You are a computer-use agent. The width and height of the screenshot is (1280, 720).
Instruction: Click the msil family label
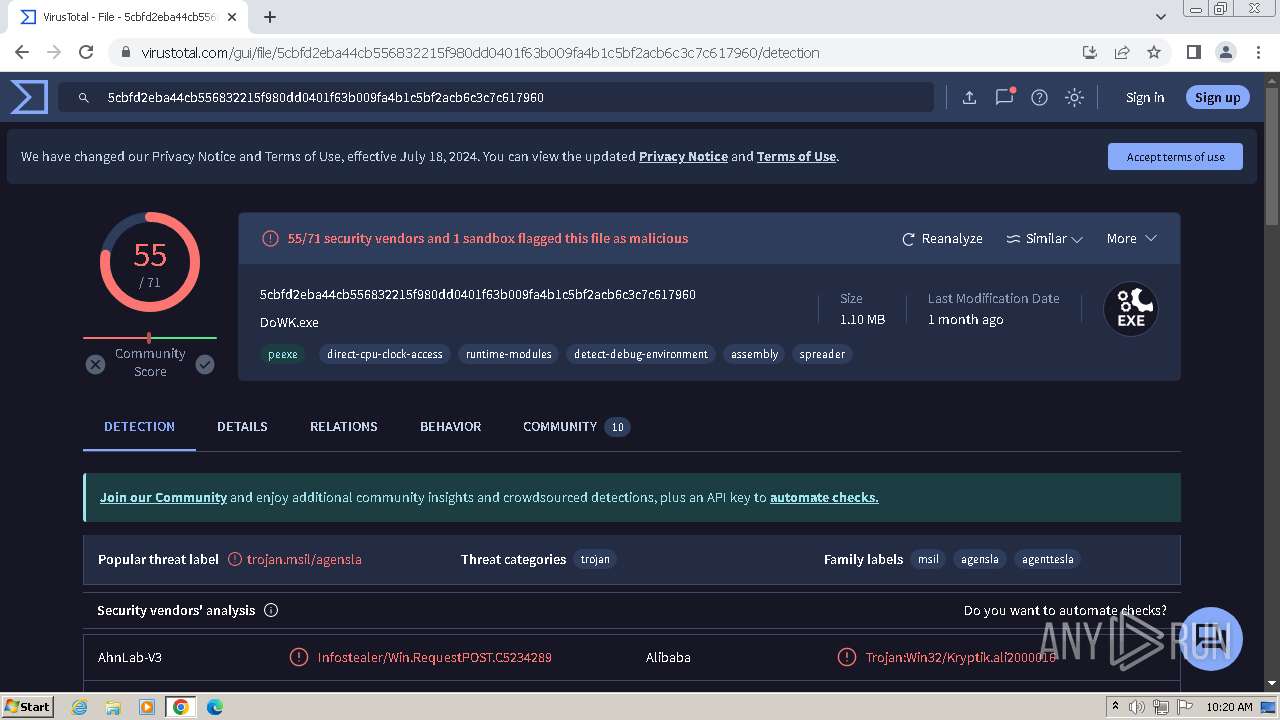tap(928, 560)
